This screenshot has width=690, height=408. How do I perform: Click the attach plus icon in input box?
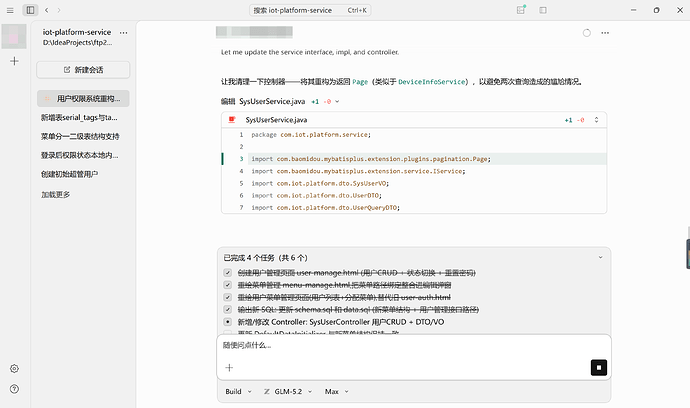coord(229,368)
